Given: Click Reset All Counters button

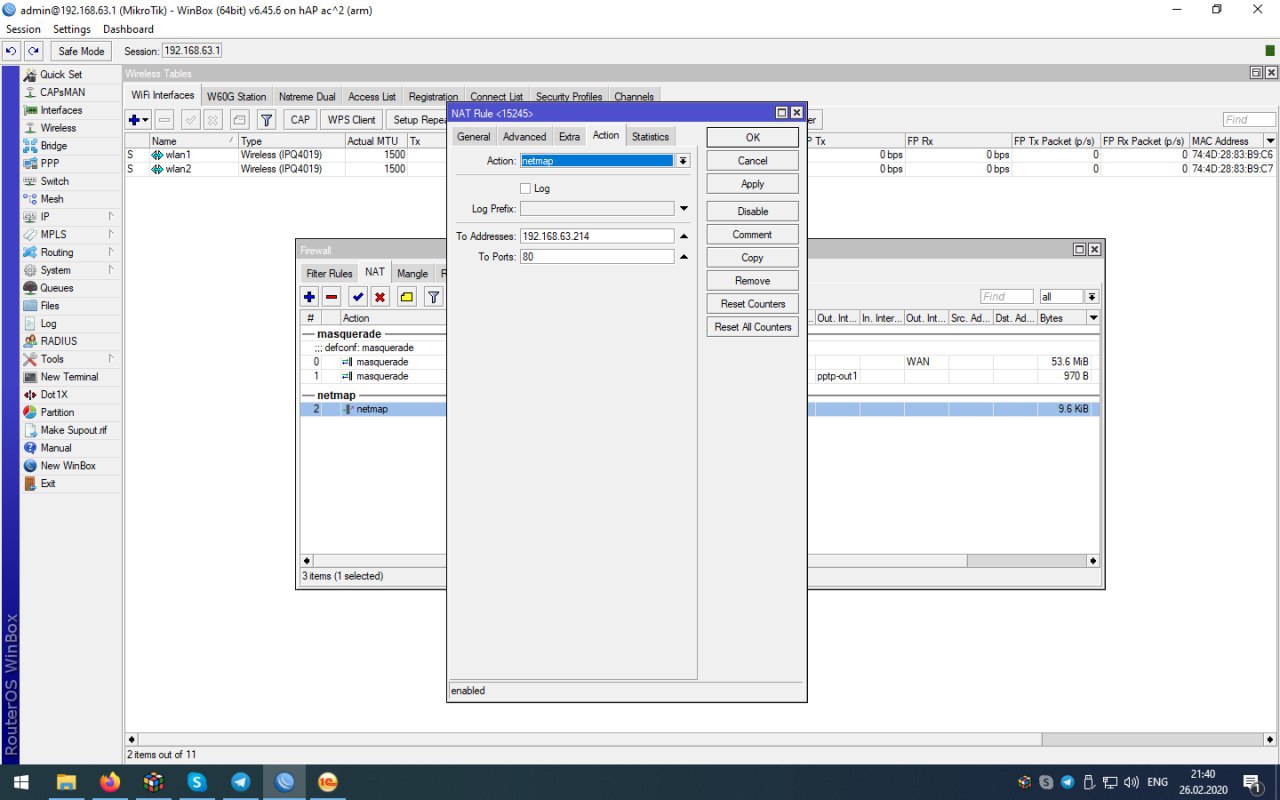Looking at the screenshot, I should point(753,327).
